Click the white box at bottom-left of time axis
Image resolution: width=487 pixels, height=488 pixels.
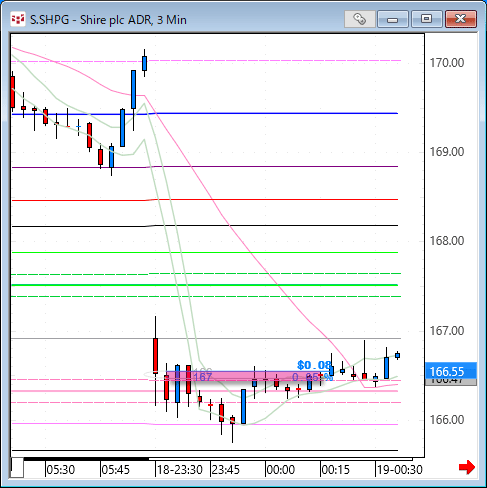click(x=17, y=468)
